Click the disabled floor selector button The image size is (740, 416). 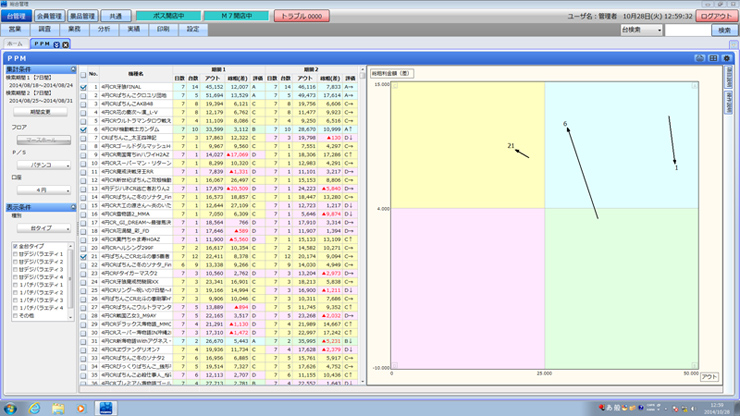[44, 140]
